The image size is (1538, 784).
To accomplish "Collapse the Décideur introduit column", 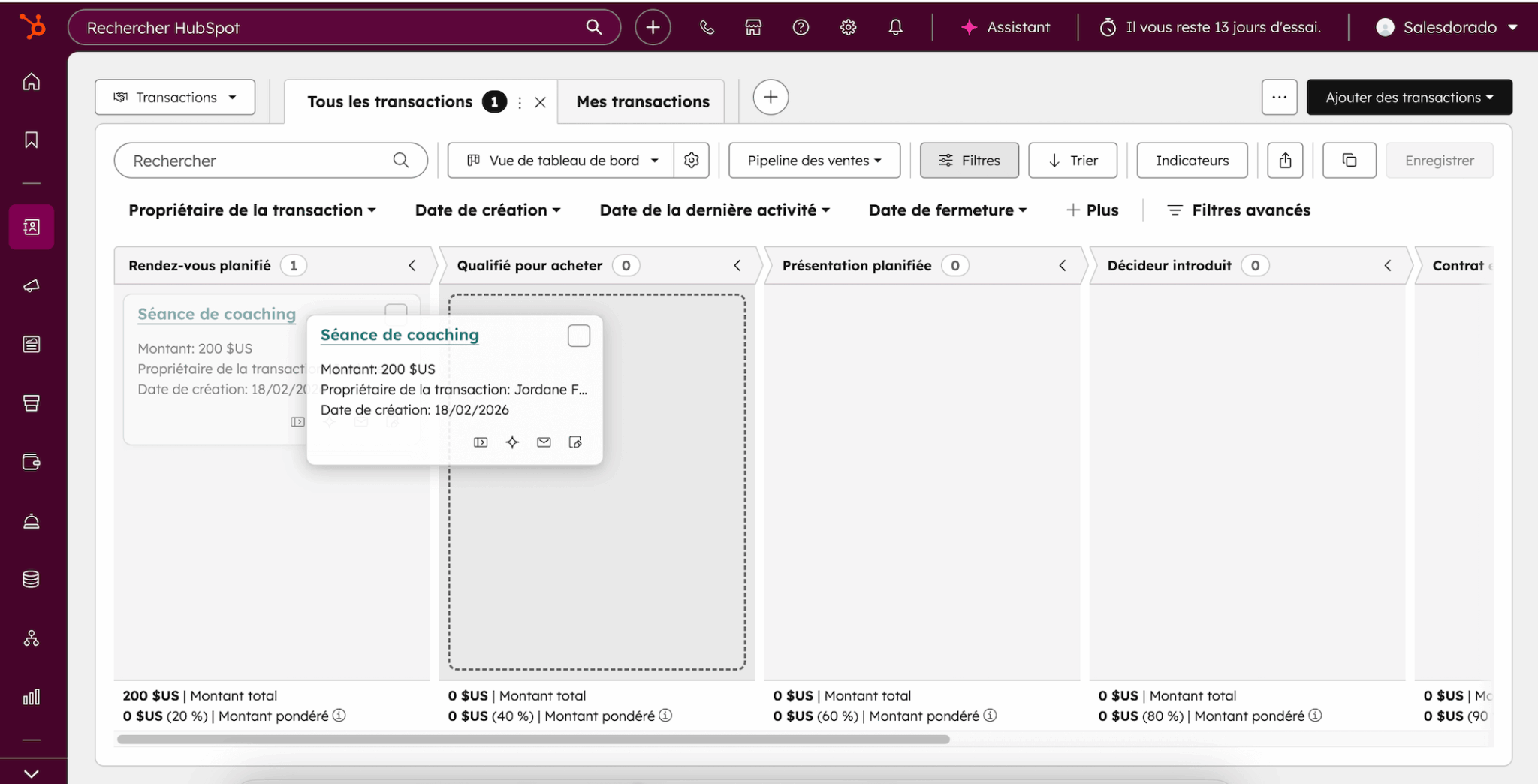I will 1387,265.
